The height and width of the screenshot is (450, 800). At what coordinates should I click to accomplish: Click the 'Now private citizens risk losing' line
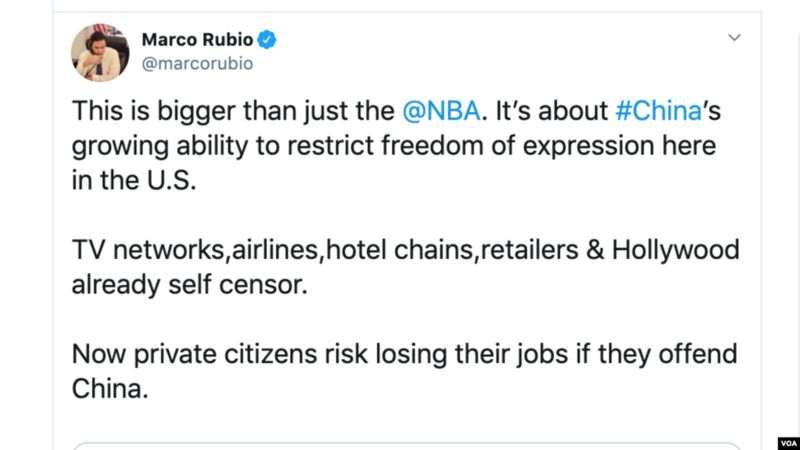pos(404,354)
